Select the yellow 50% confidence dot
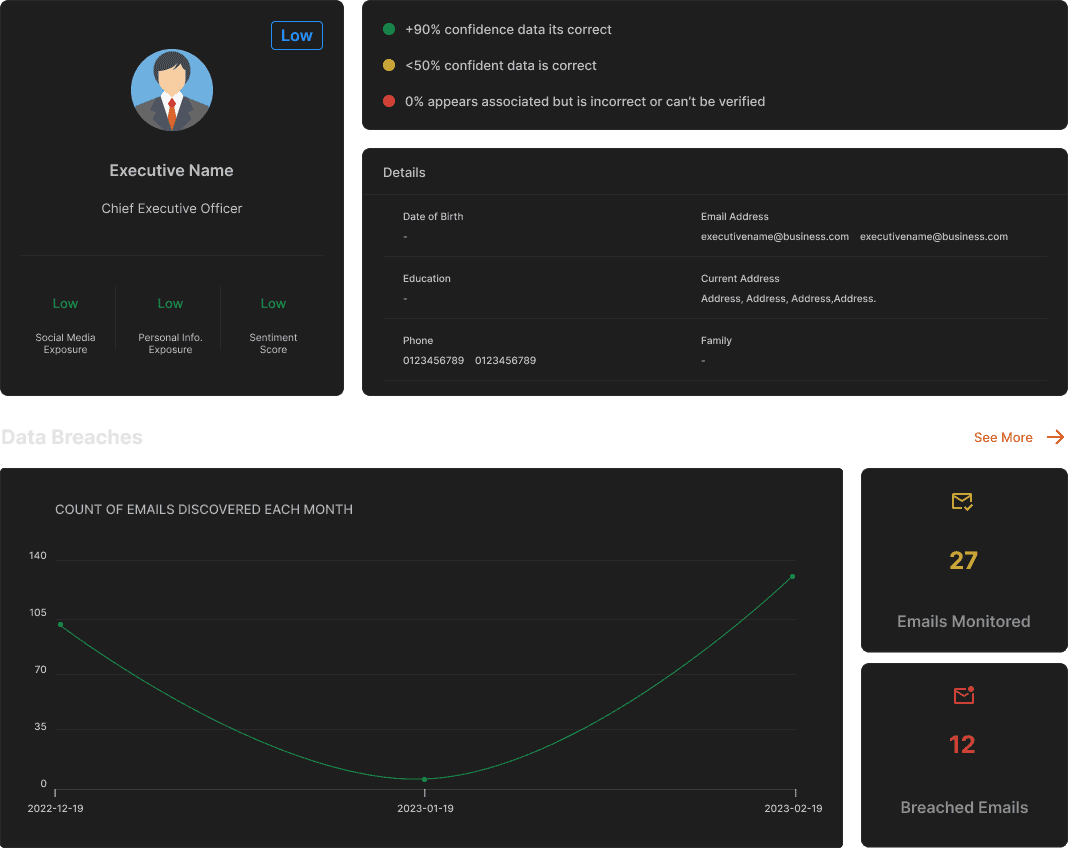 [389, 65]
